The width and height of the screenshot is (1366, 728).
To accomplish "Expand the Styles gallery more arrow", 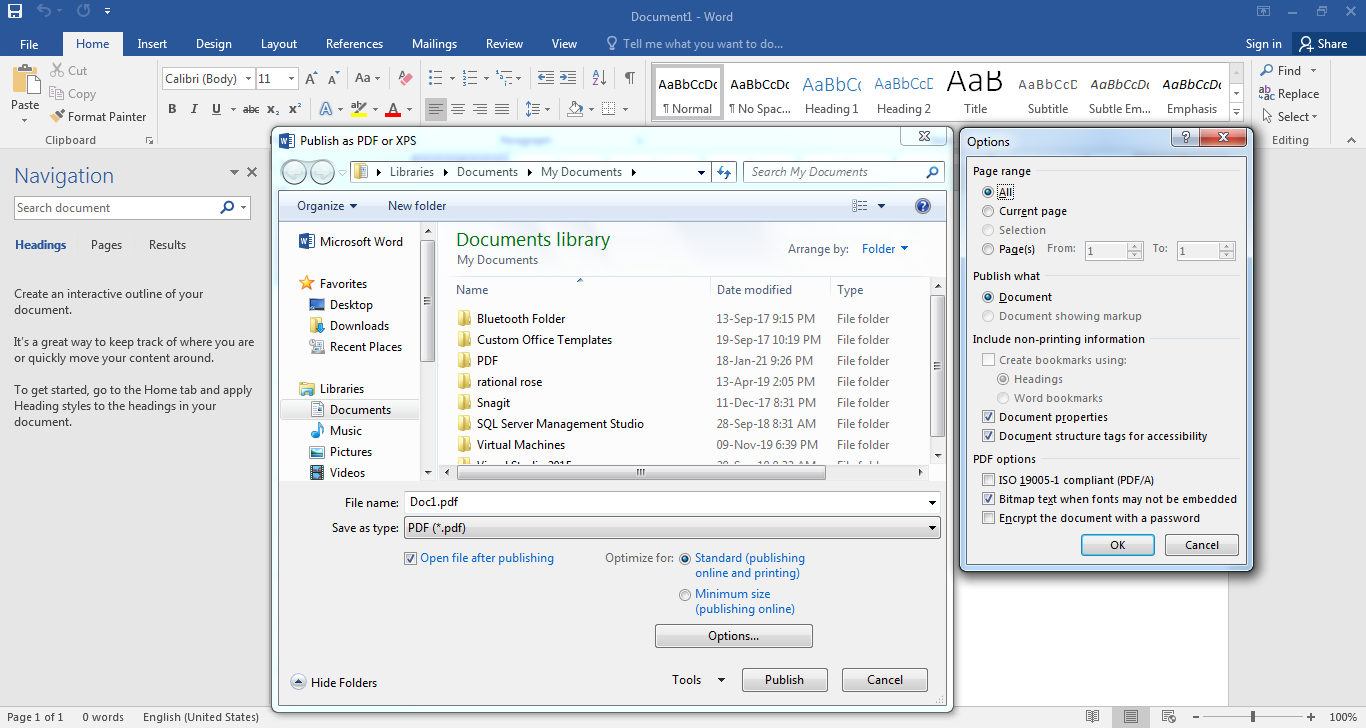I will tap(1237, 114).
